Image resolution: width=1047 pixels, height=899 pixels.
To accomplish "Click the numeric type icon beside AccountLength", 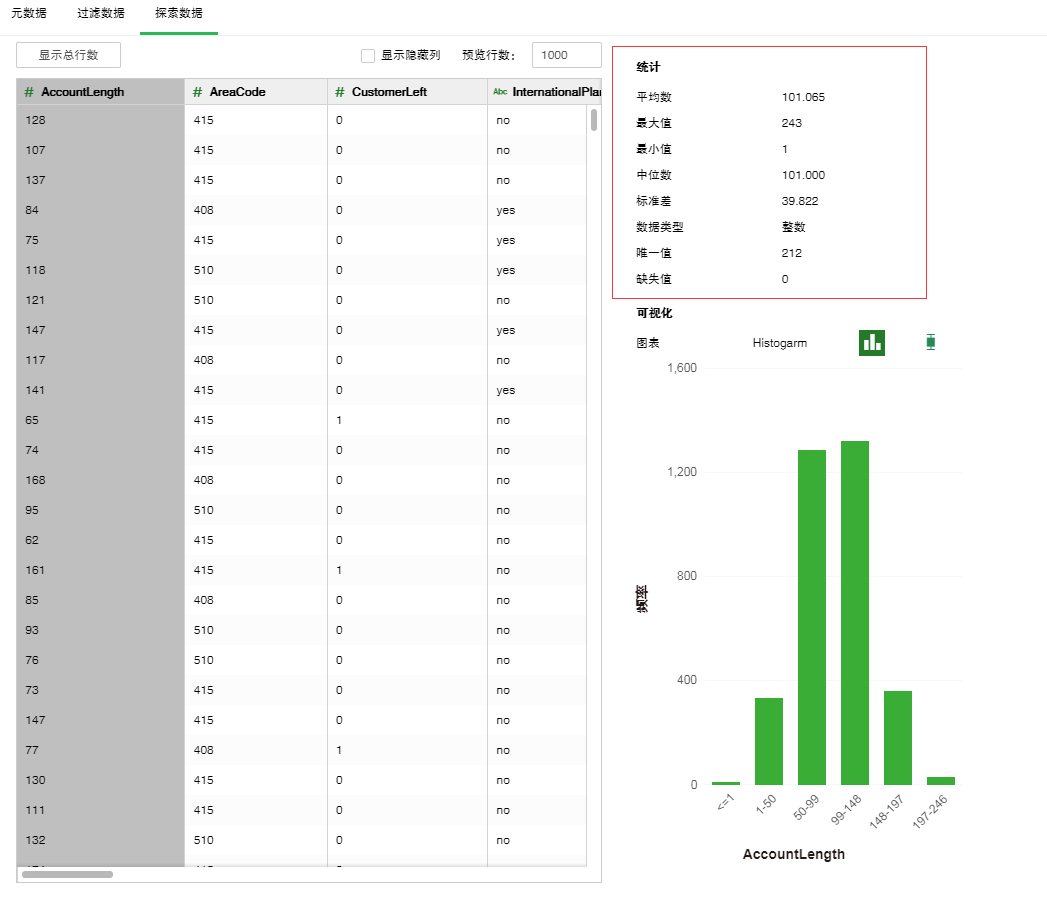I will click(29, 92).
